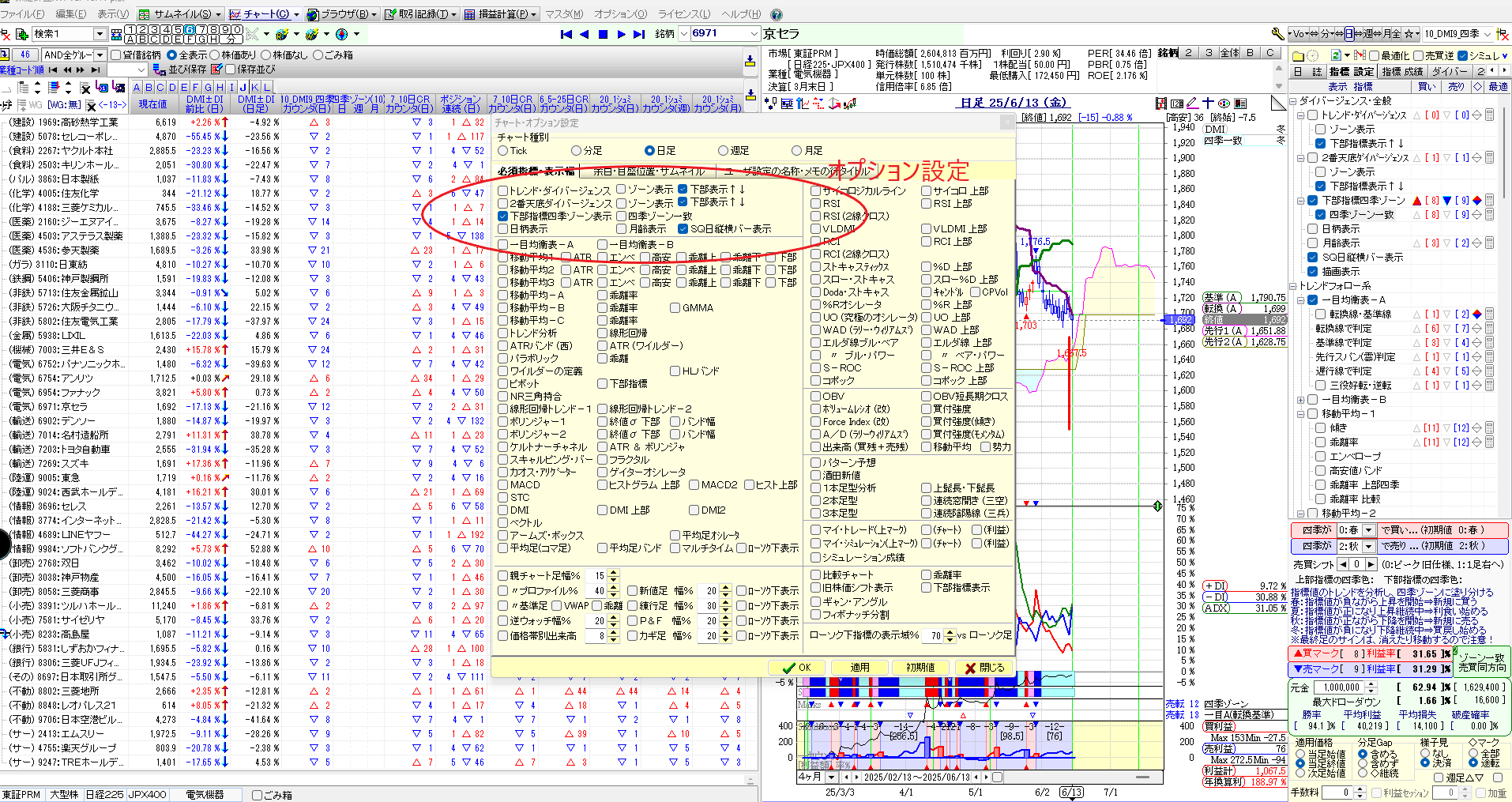1512x802 pixels.
Task: Click the delete list icon at far left
Action: pyautogui.click(x=6, y=34)
